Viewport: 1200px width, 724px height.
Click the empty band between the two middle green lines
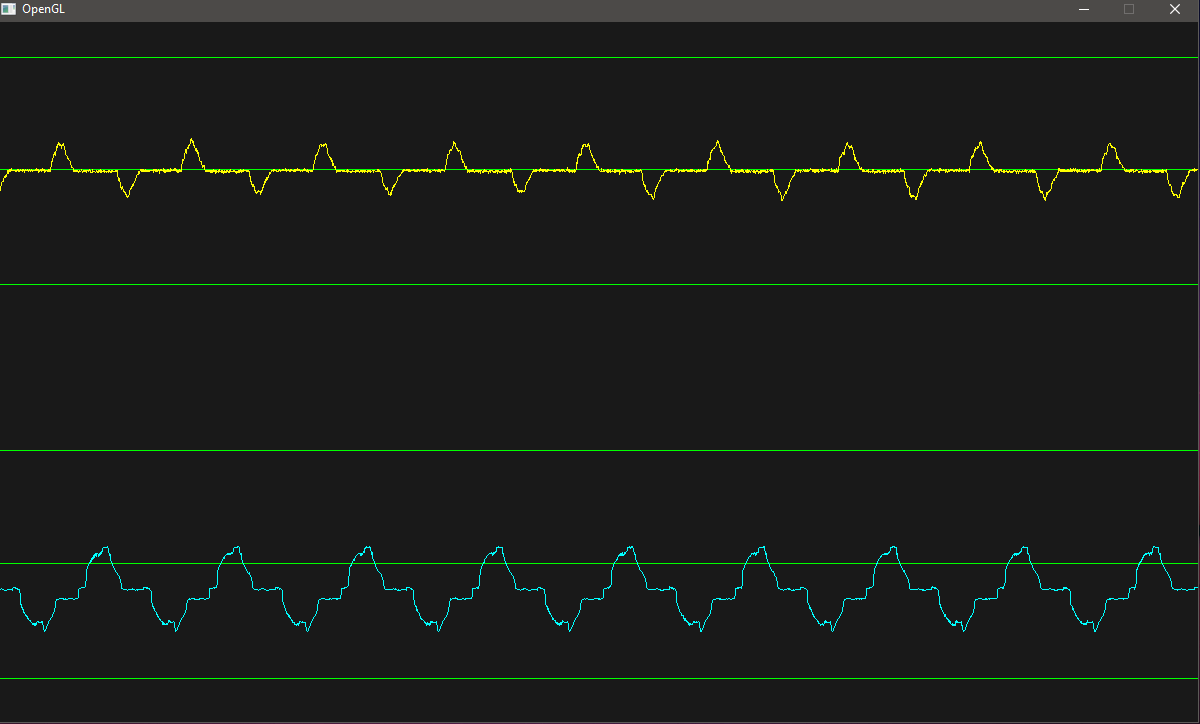click(x=600, y=368)
